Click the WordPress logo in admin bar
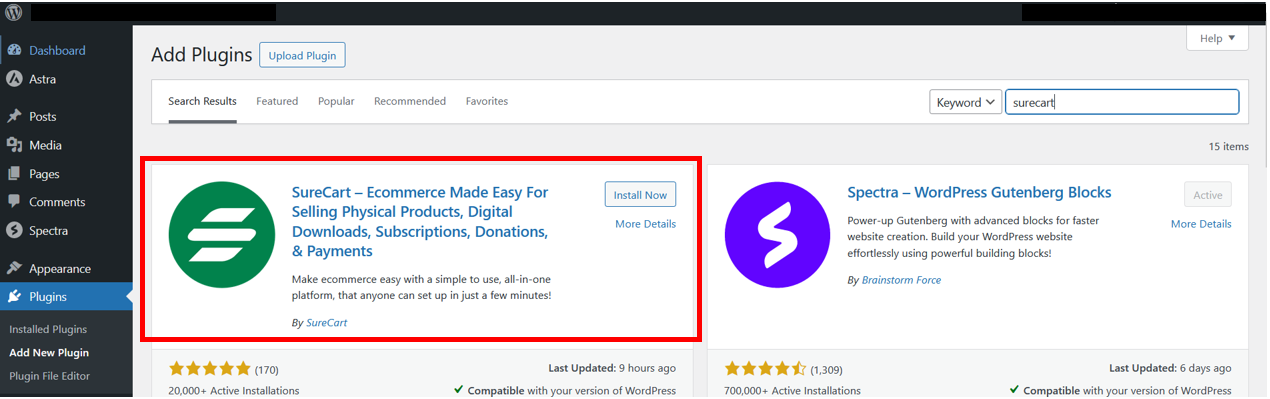Image resolution: width=1270 pixels, height=399 pixels. (x=13, y=13)
